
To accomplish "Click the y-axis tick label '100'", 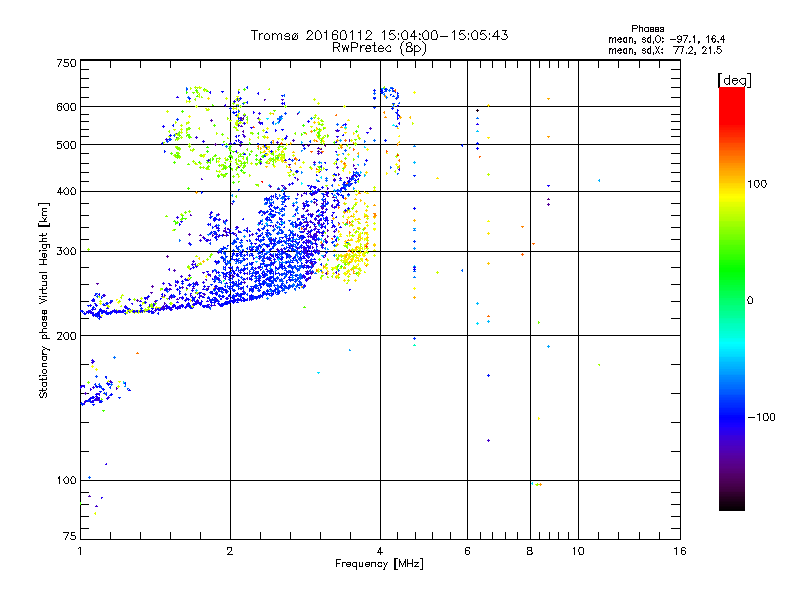I will point(66,481).
